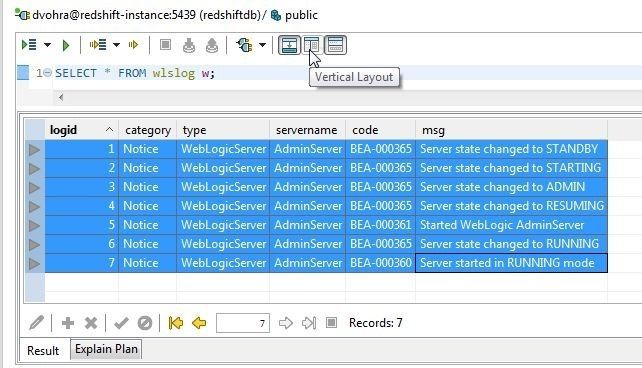
Task: Click the stop fetching square icon
Action: [331, 323]
